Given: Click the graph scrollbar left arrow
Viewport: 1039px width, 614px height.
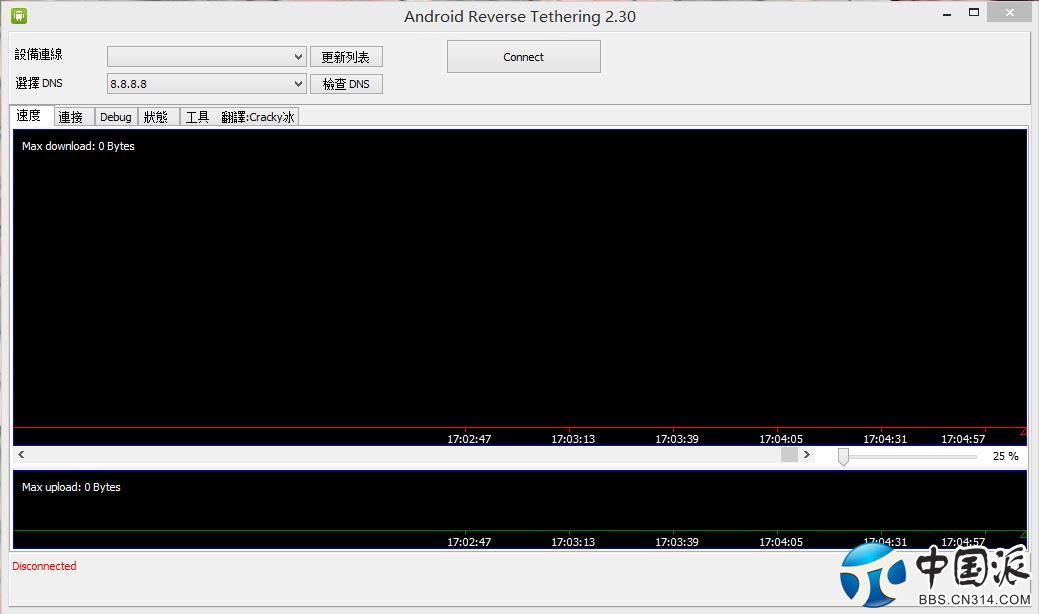Looking at the screenshot, I should point(21,454).
